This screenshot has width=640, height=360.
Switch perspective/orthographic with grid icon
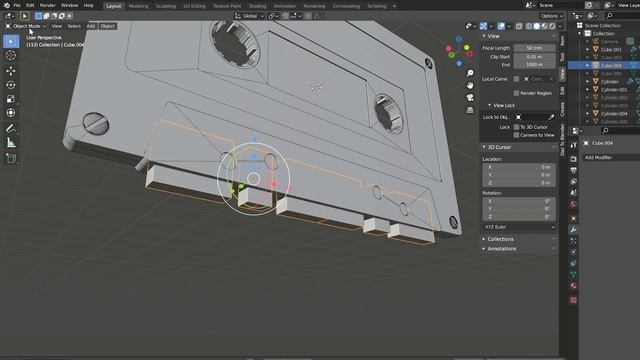[x=470, y=110]
